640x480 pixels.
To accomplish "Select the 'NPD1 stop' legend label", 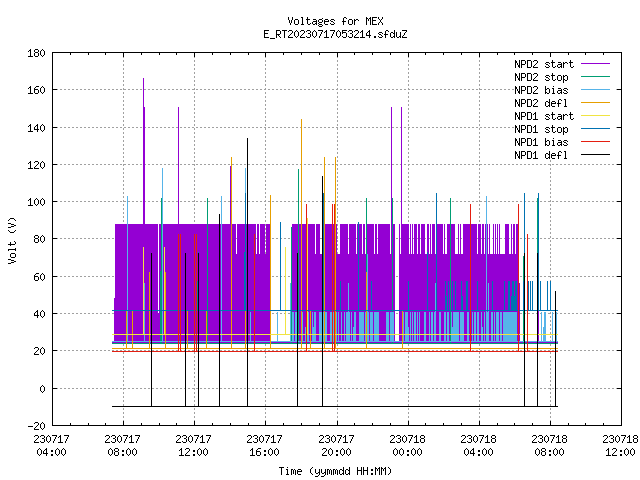I will 541,129.
